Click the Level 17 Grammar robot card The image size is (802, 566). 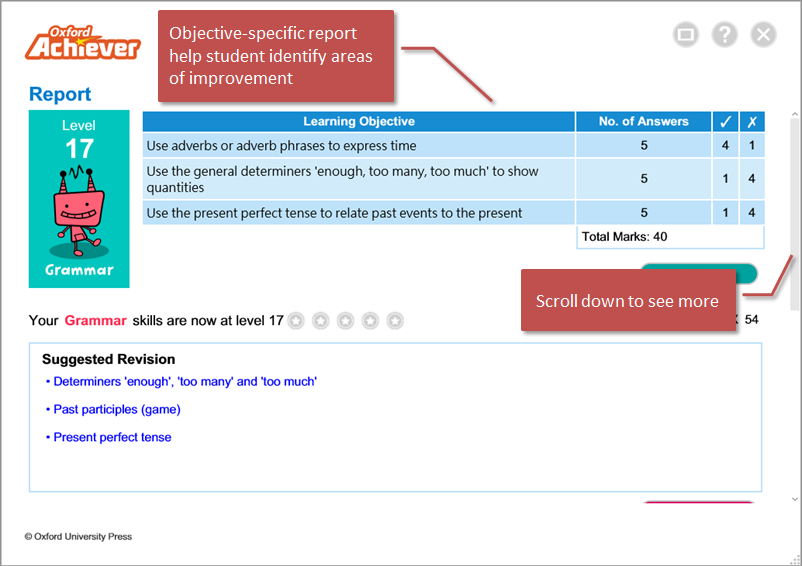pyautogui.click(x=79, y=199)
